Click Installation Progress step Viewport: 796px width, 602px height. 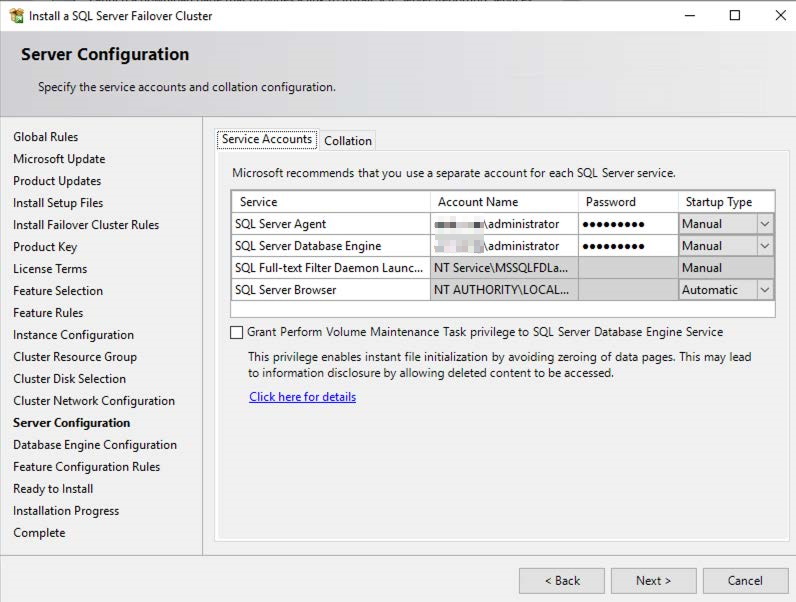[66, 511]
